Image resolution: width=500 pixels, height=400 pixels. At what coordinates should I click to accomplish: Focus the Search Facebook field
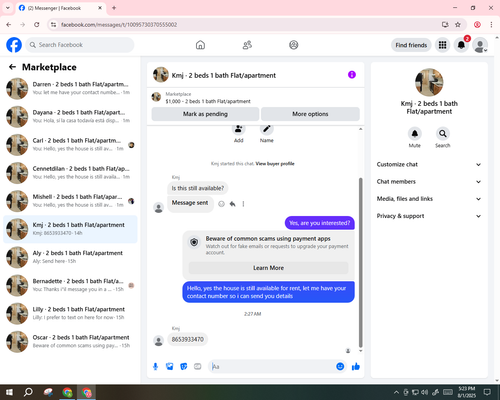point(80,45)
